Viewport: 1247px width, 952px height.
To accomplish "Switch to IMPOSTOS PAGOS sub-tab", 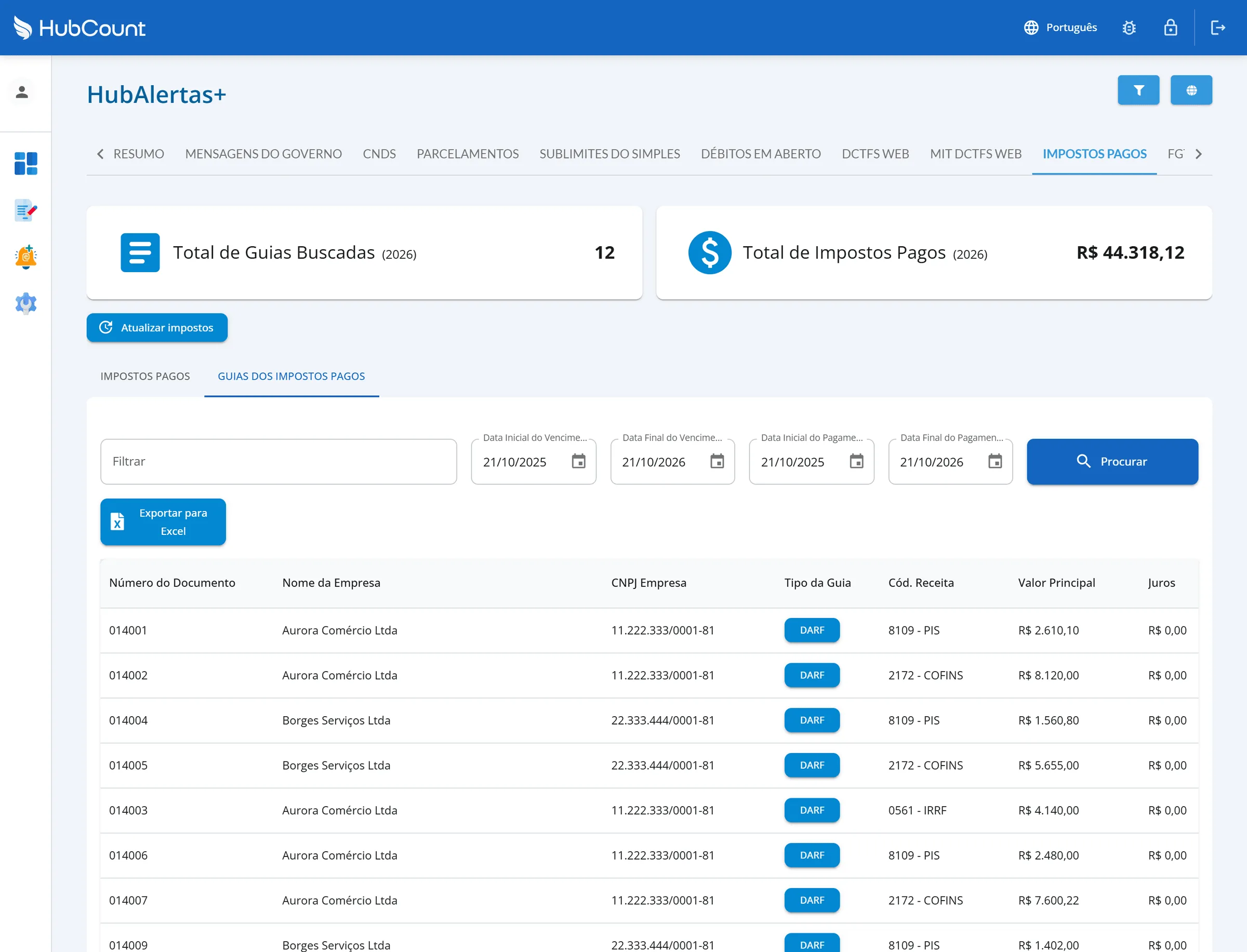I will point(145,376).
